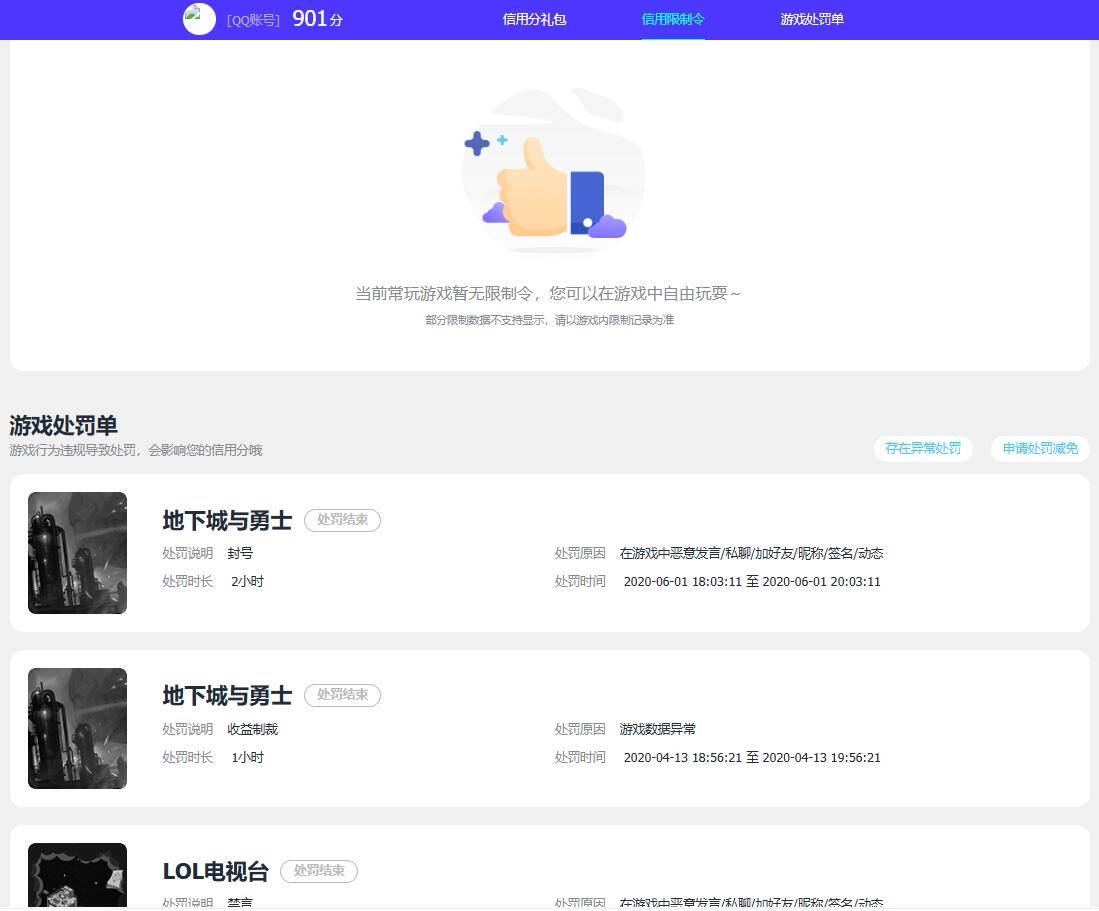
Task: Click the 901分 credit score display
Action: pos(317,18)
